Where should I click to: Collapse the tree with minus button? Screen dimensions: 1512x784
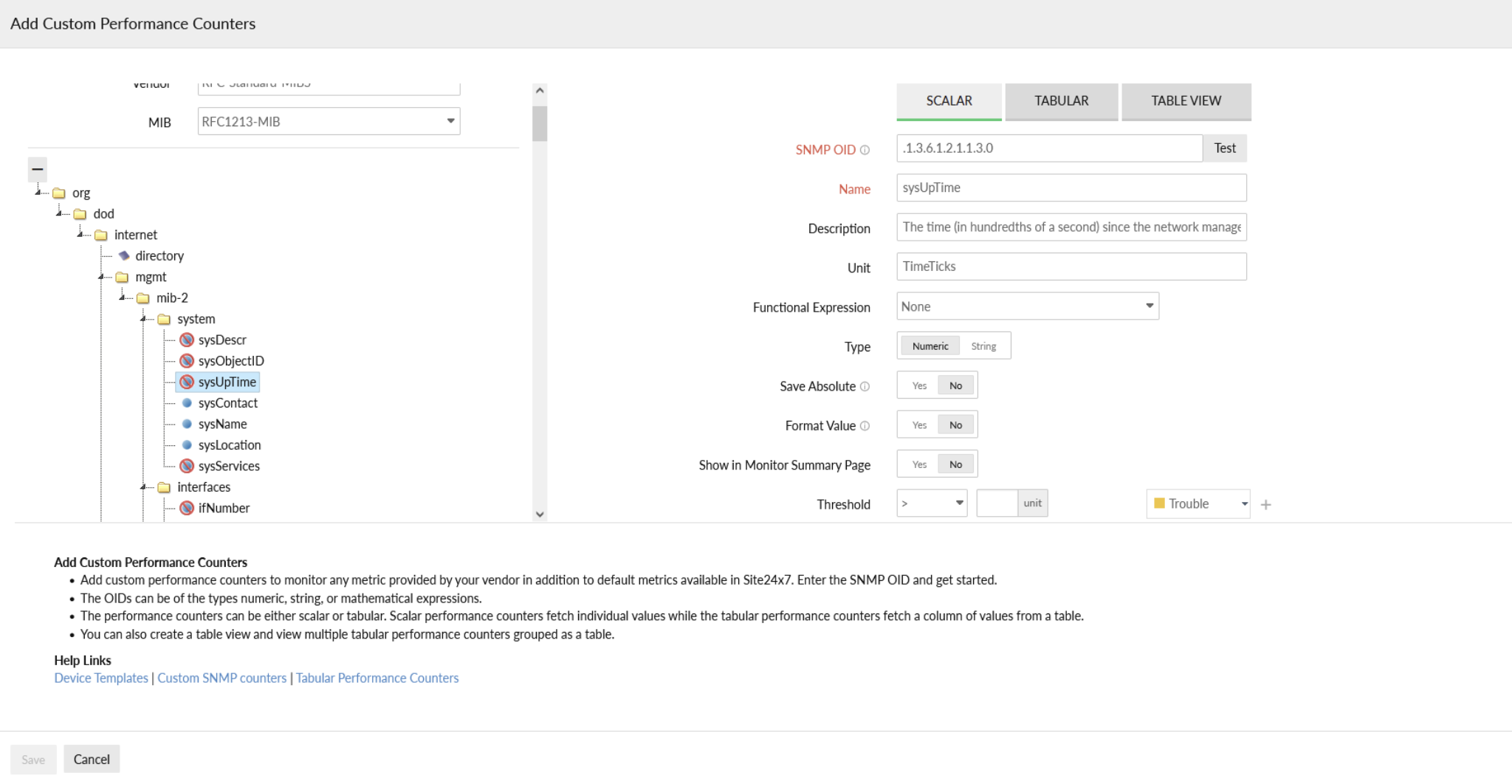point(38,169)
